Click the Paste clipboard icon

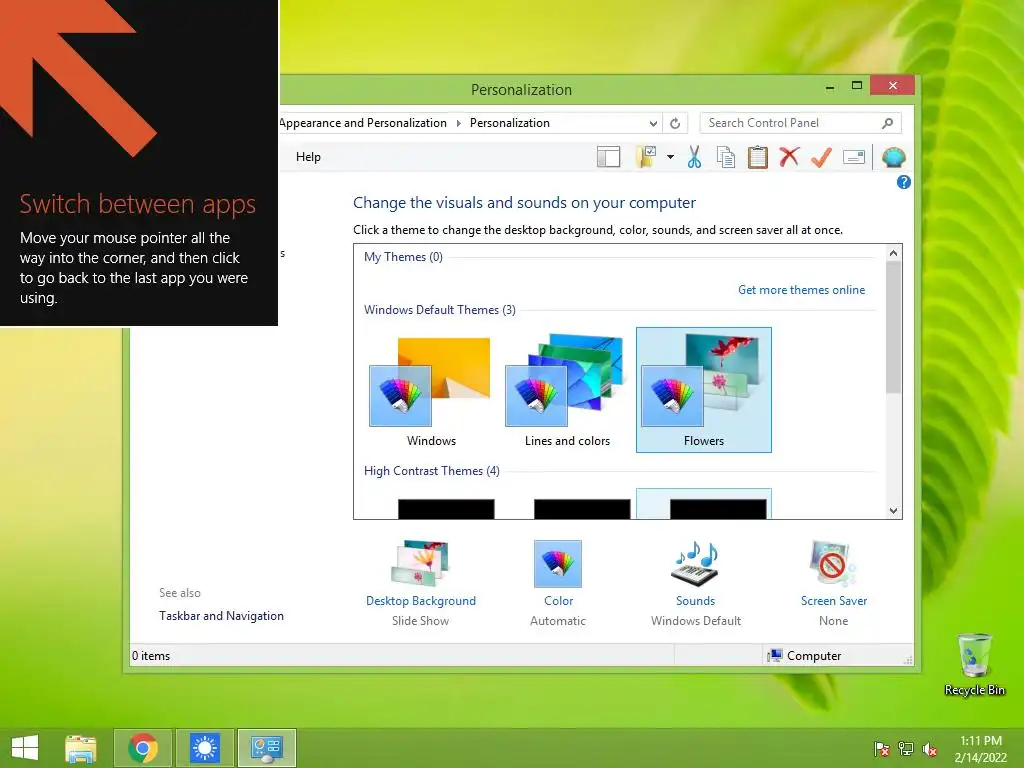(x=758, y=157)
